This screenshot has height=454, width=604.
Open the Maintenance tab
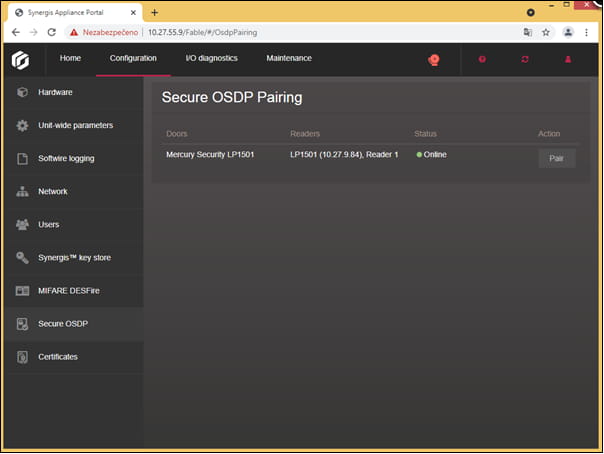click(x=289, y=58)
